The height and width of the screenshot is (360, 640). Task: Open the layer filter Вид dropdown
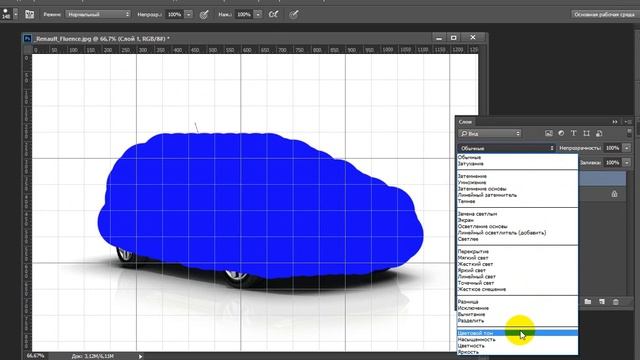[x=490, y=133]
